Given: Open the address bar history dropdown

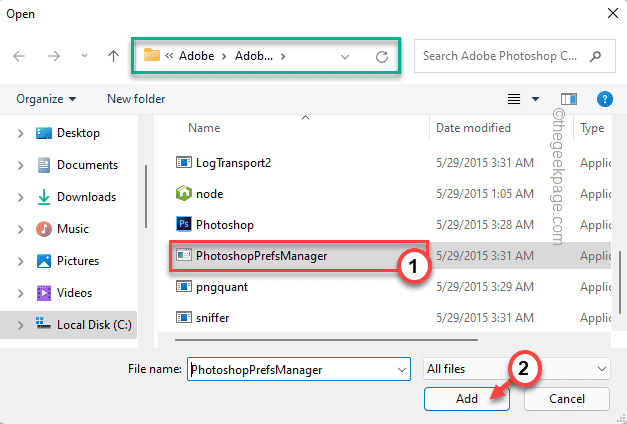Looking at the screenshot, I should coord(345,58).
